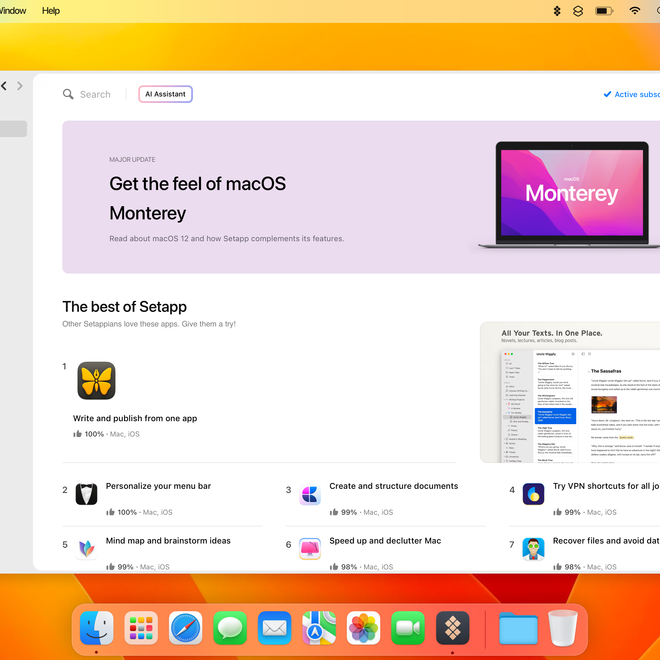Image resolution: width=660 pixels, height=660 pixels.
Task: Launch Safari from the Dock
Action: 186,628
